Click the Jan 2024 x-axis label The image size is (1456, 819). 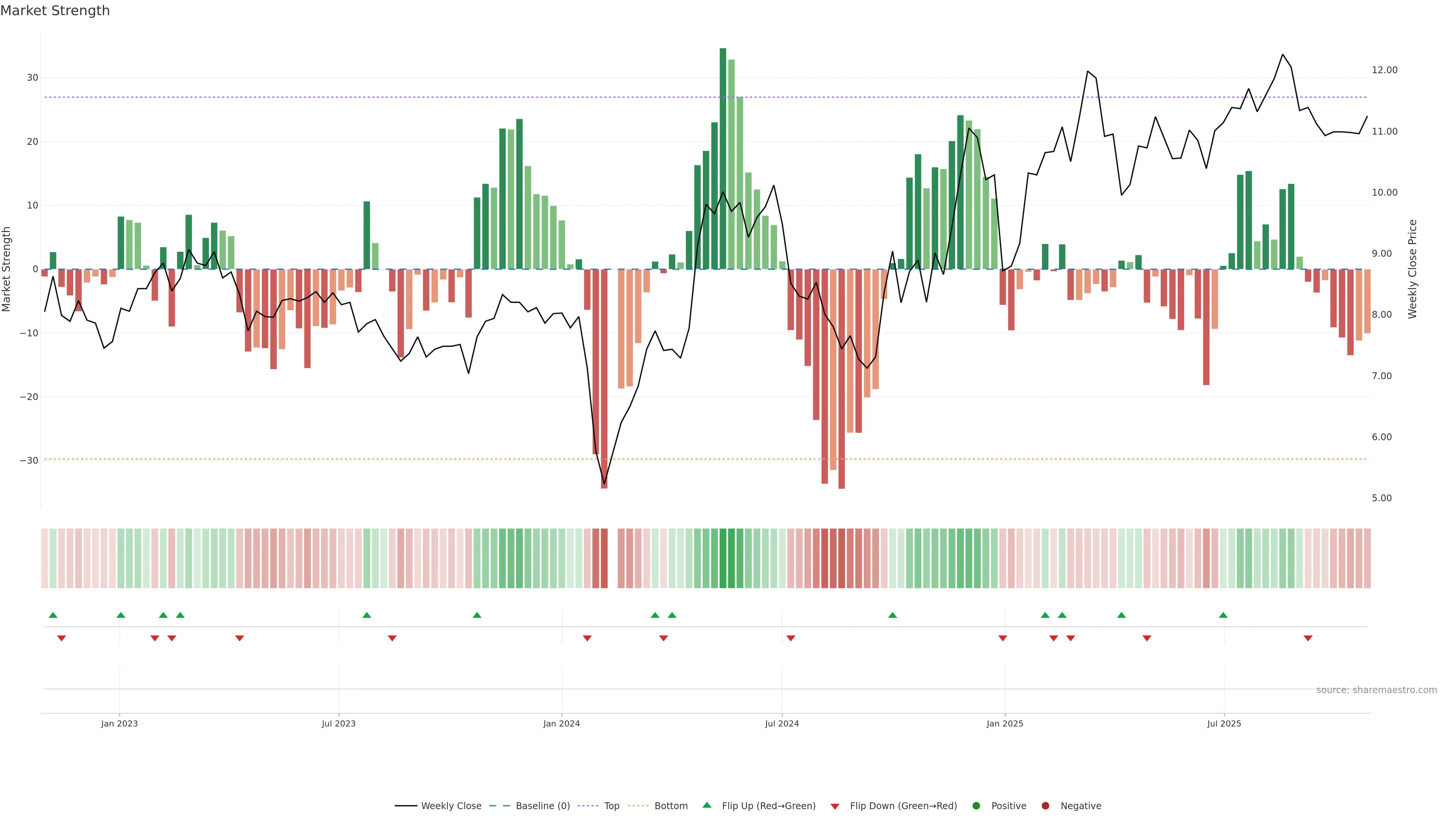point(561,723)
